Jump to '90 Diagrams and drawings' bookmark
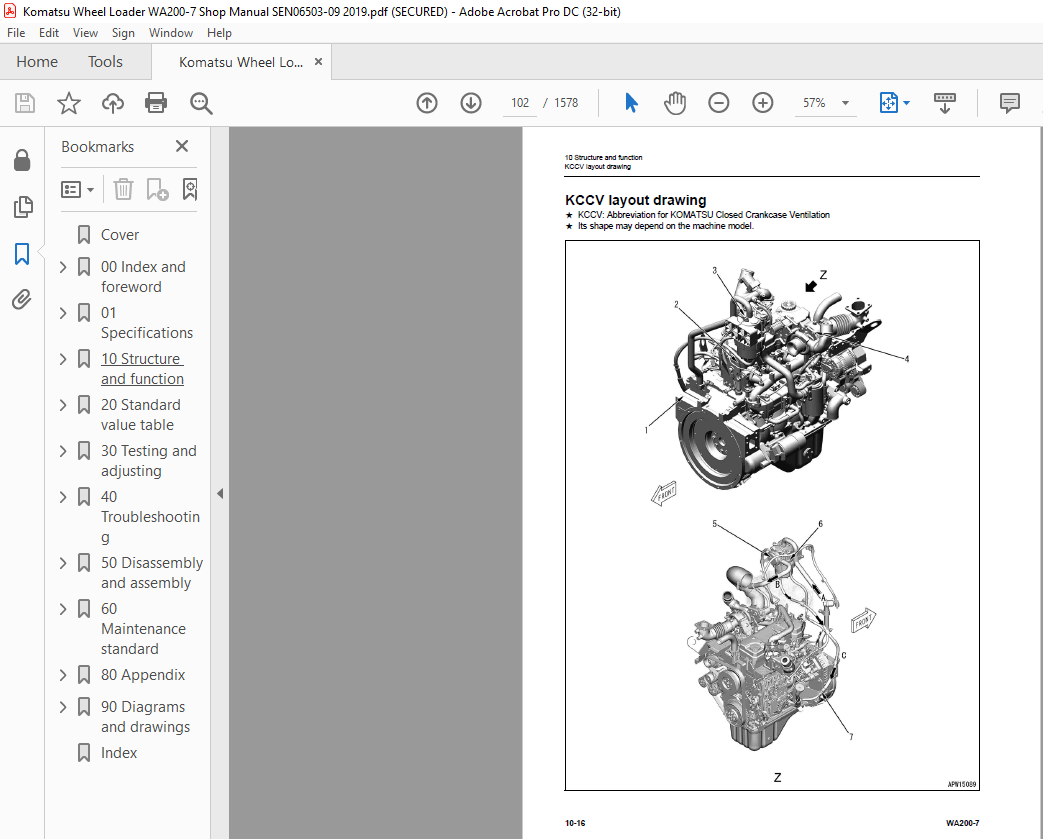Screen dimensions: 1043x839 pos(145,717)
